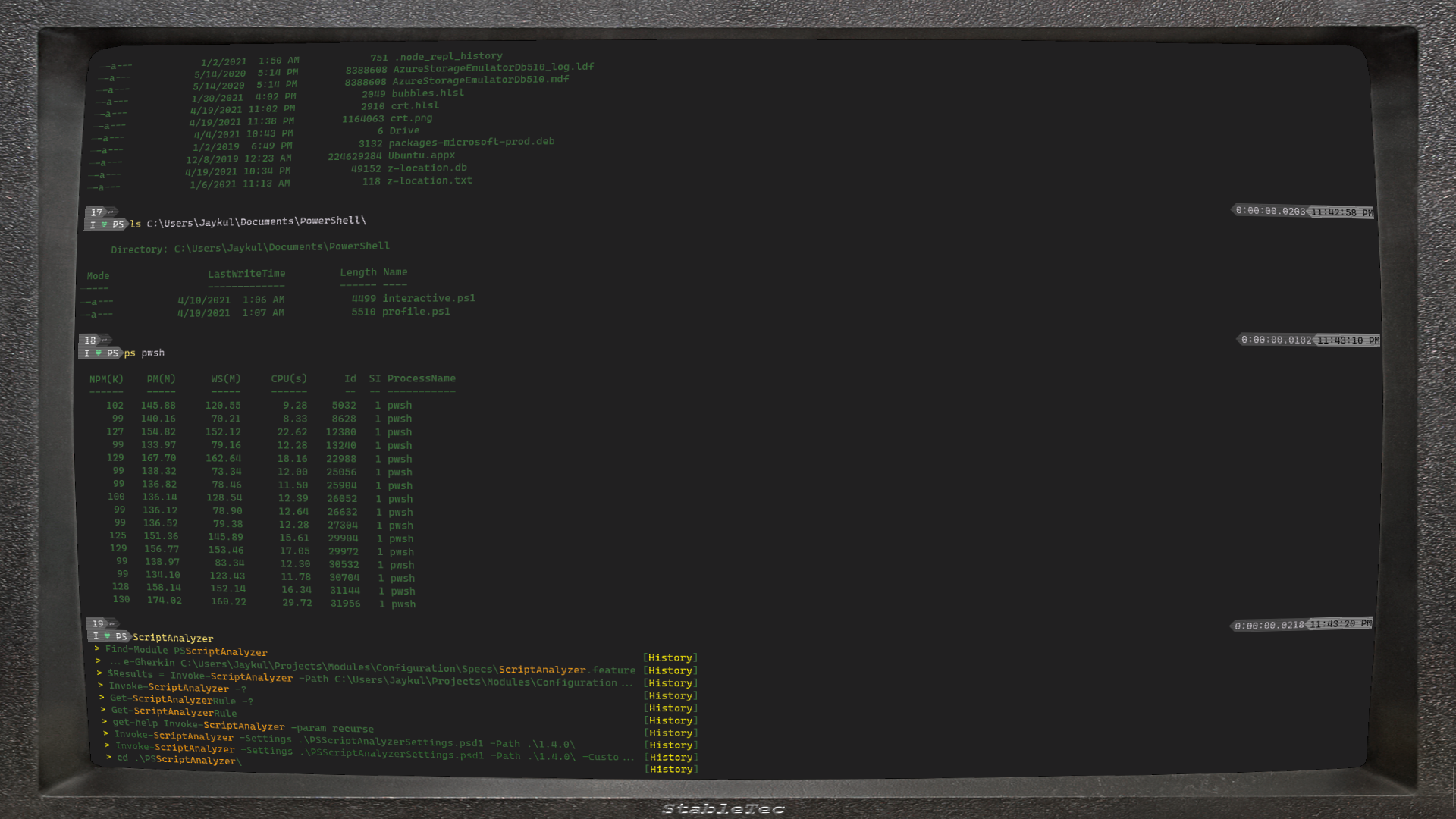This screenshot has width=1456, height=819.
Task: Click the green heart icon in prompt 17
Action: (x=104, y=224)
